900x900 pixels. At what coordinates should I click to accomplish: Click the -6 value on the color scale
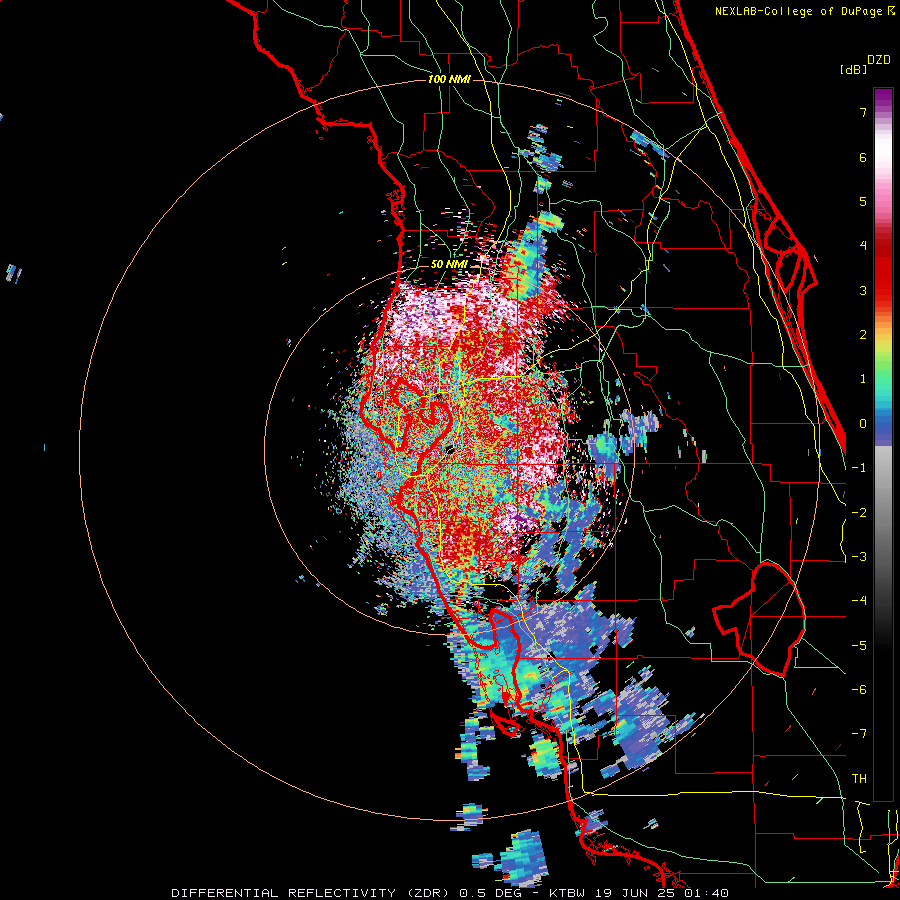859,690
